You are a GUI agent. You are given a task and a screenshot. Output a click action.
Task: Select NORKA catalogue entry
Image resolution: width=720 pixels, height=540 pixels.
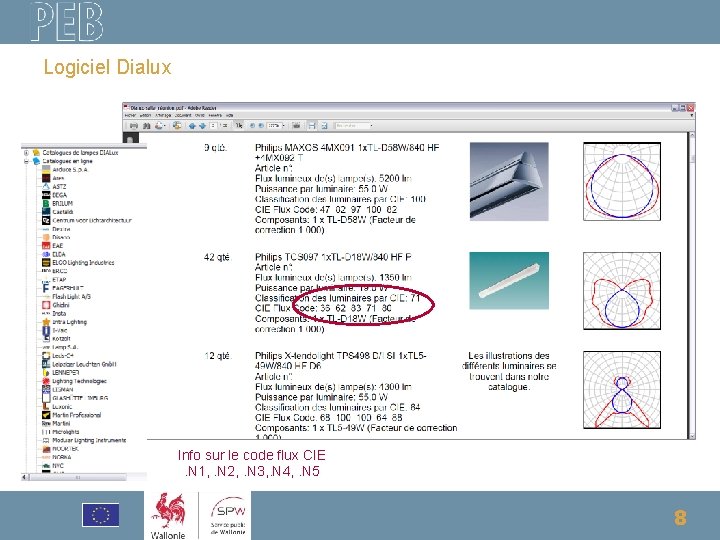pyautogui.click(x=62, y=457)
